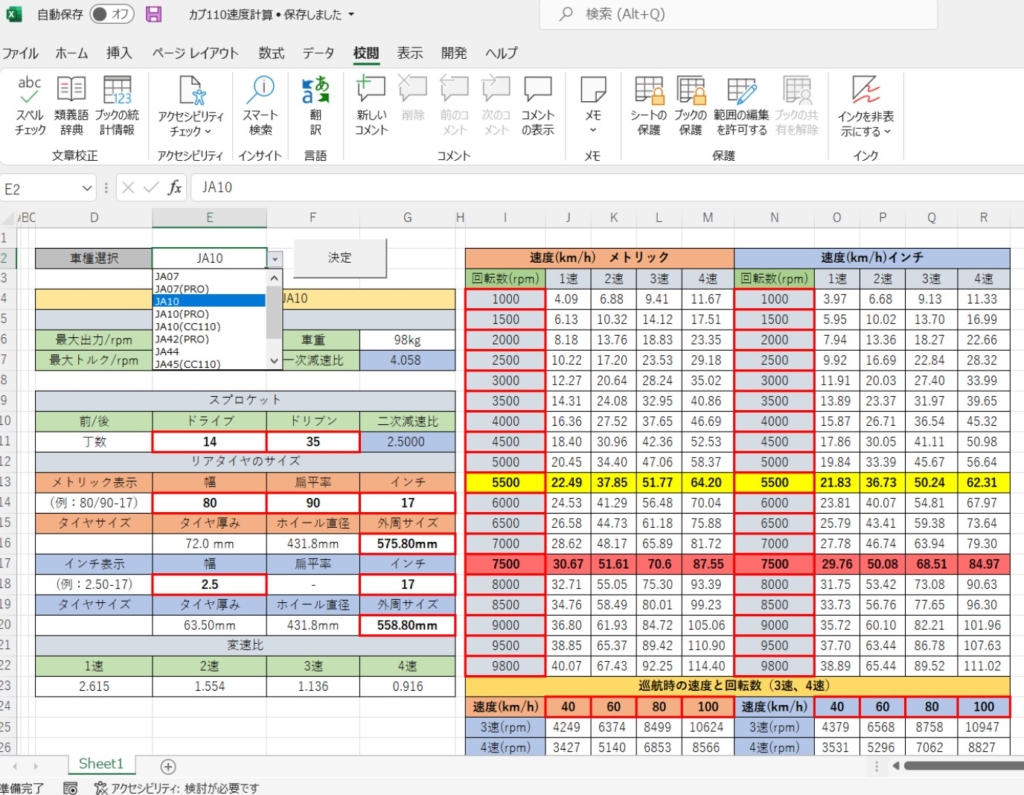Click accessibility status in status bar
Viewport: 1024px width, 795px height.
tap(177, 788)
